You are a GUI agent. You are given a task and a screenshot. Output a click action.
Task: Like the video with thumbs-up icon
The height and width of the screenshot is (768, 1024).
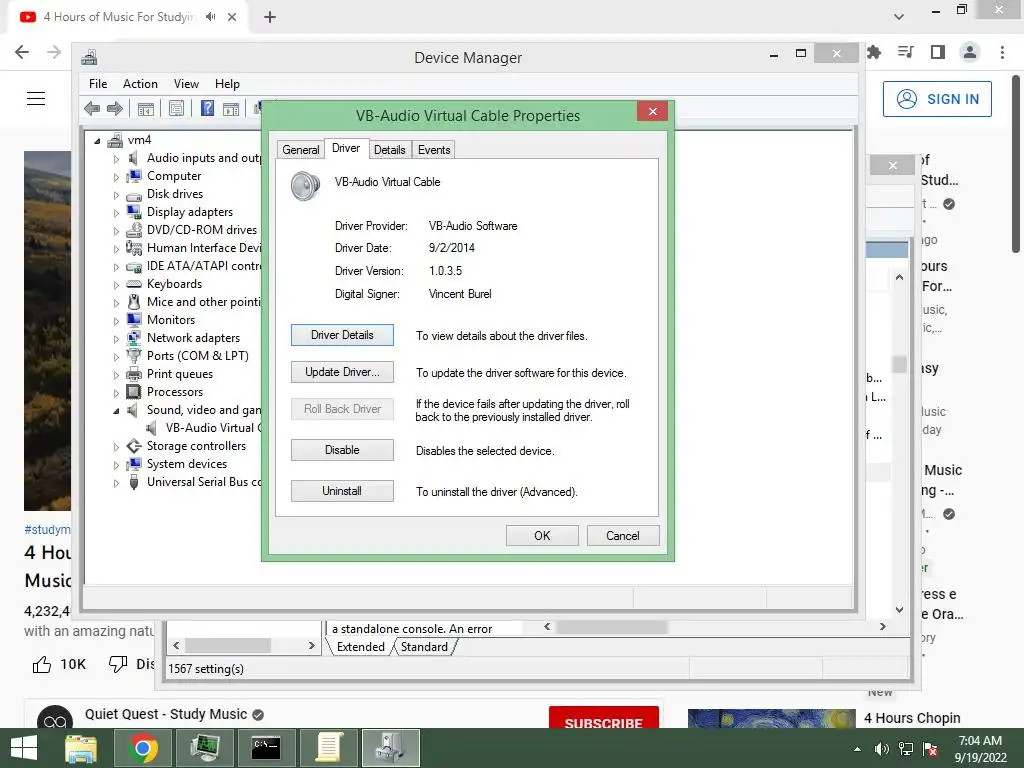42,664
